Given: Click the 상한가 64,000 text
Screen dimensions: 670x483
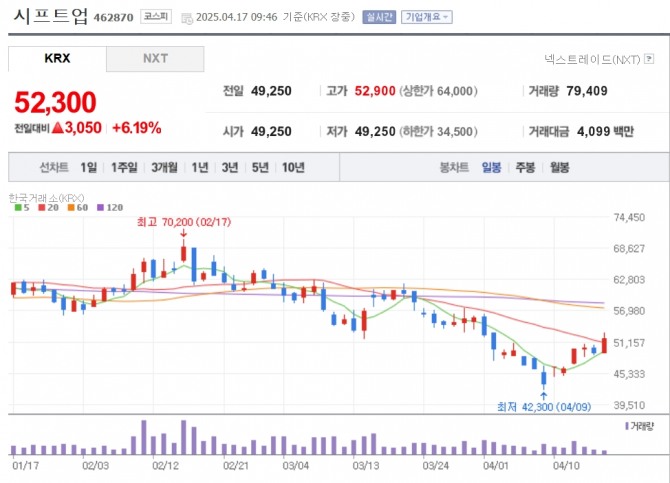Looking at the screenshot, I should pos(438,91).
